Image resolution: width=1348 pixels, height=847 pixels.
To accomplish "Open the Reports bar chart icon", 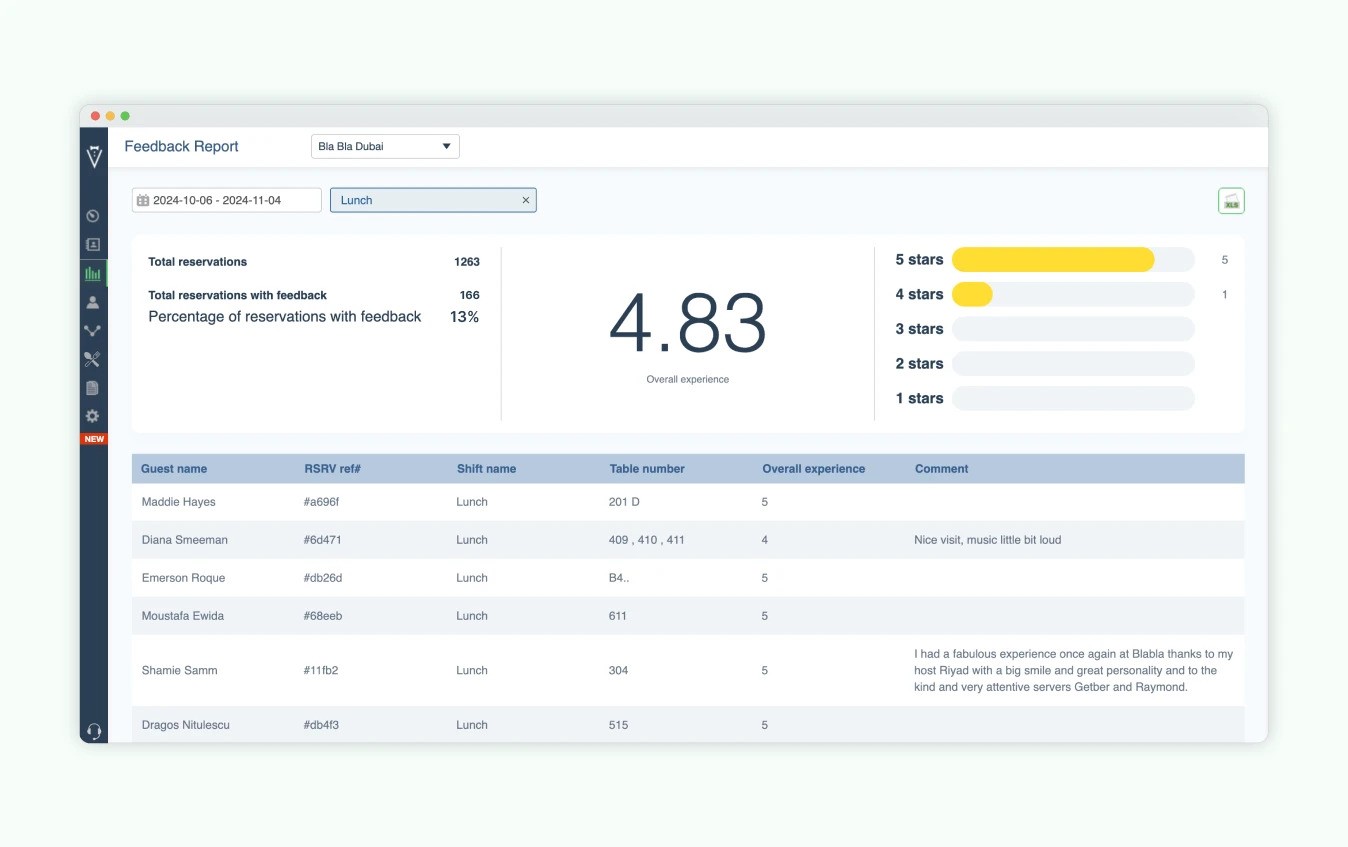I will click(x=93, y=272).
